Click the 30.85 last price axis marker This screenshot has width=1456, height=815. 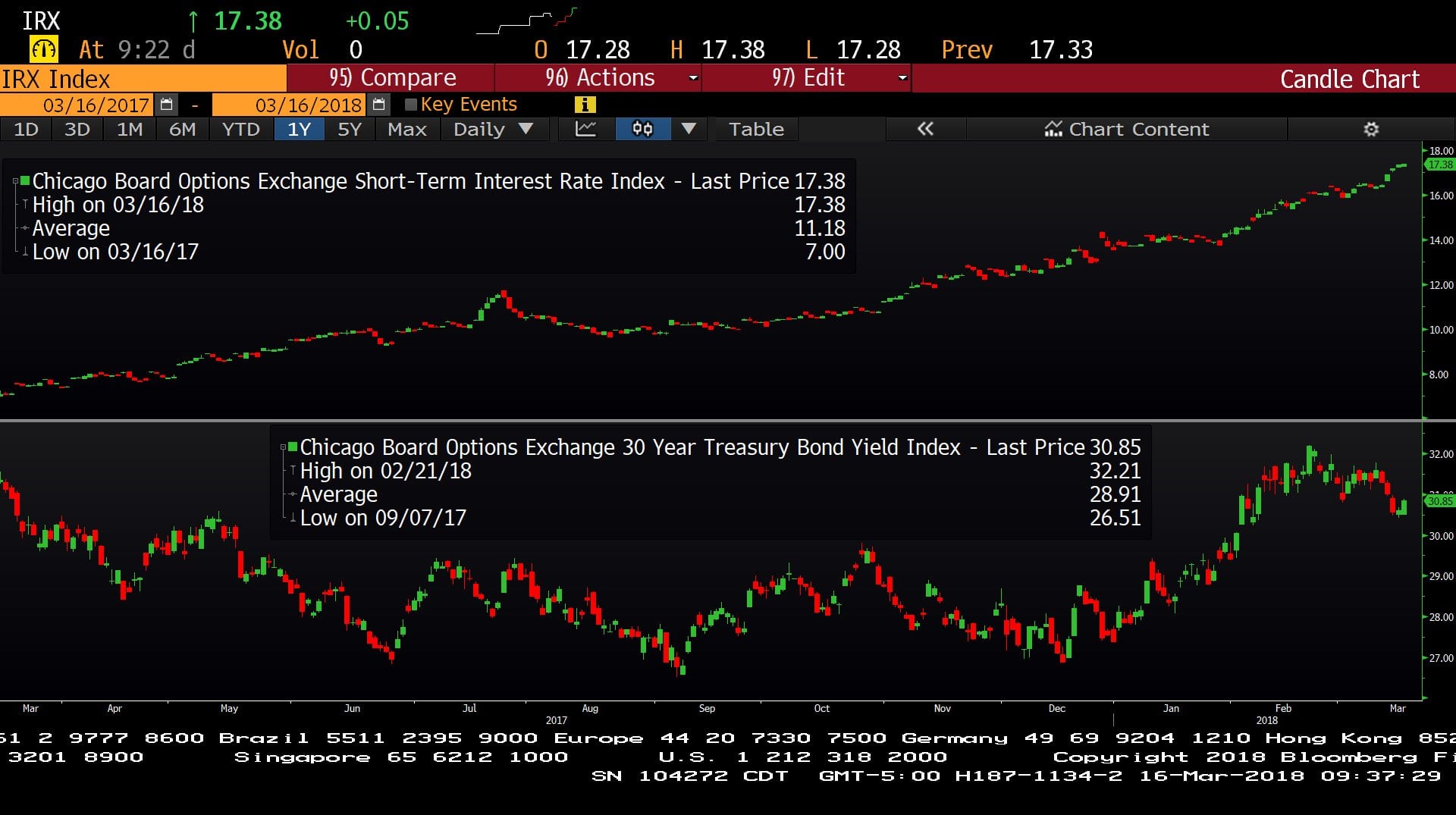pos(1439,500)
